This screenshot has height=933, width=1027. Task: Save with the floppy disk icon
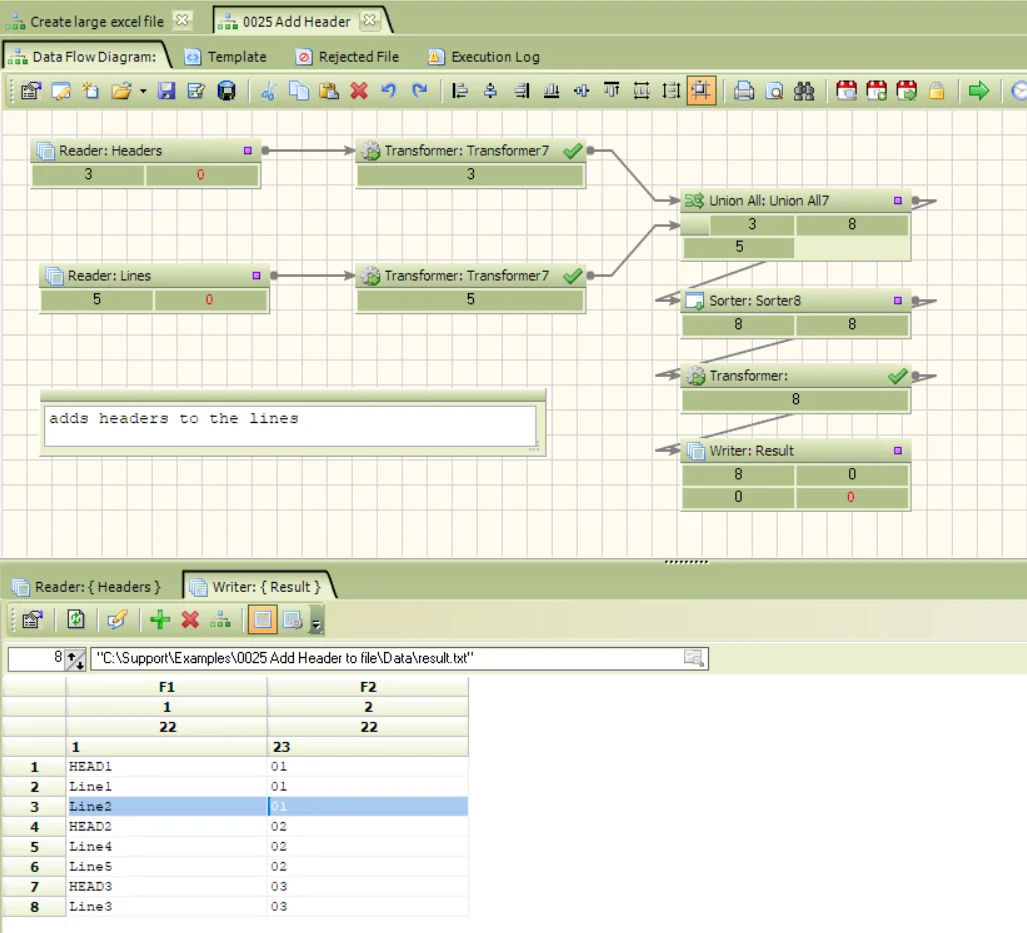pyautogui.click(x=166, y=90)
